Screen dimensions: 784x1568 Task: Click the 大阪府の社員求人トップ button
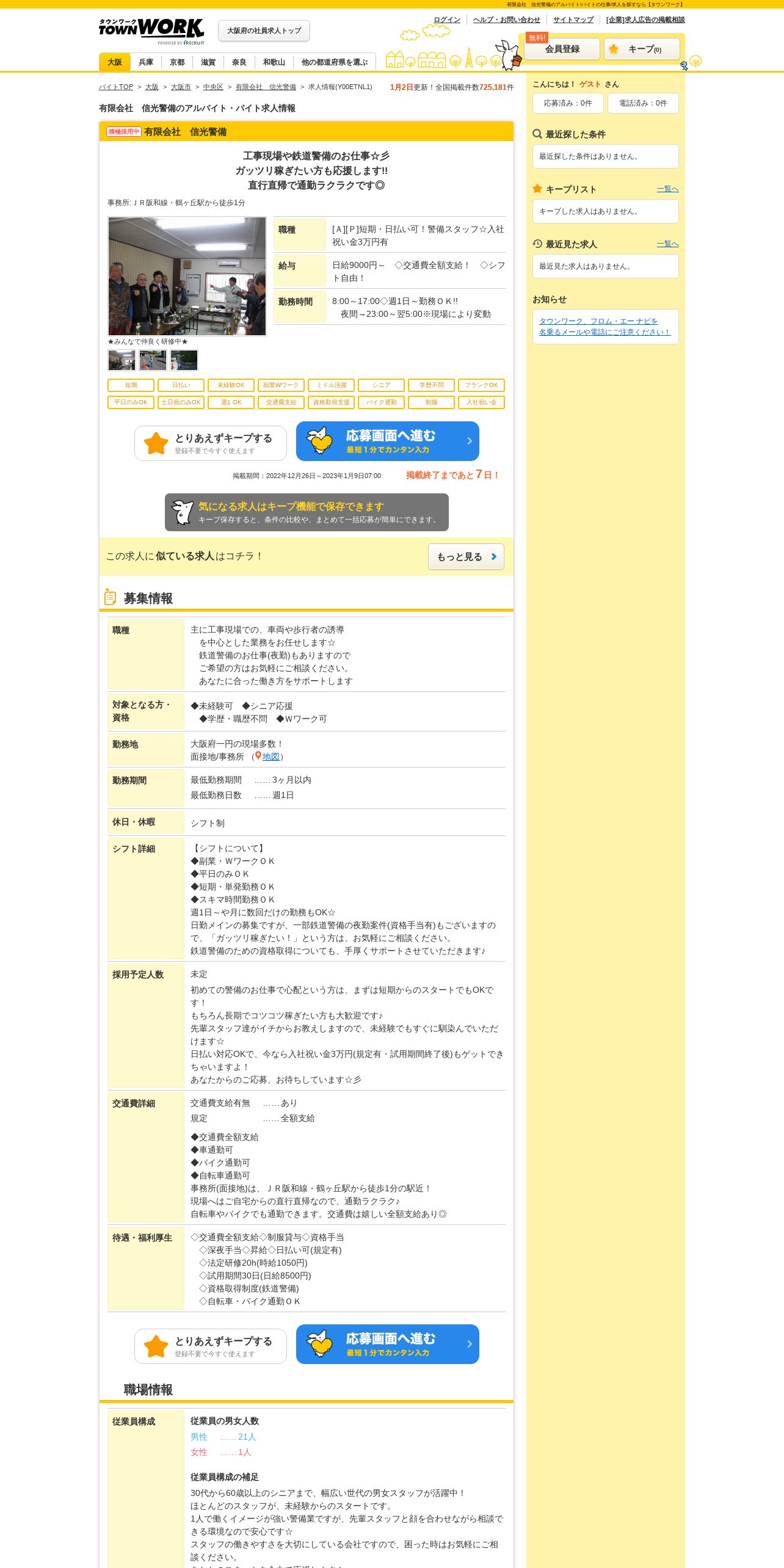coord(264,31)
